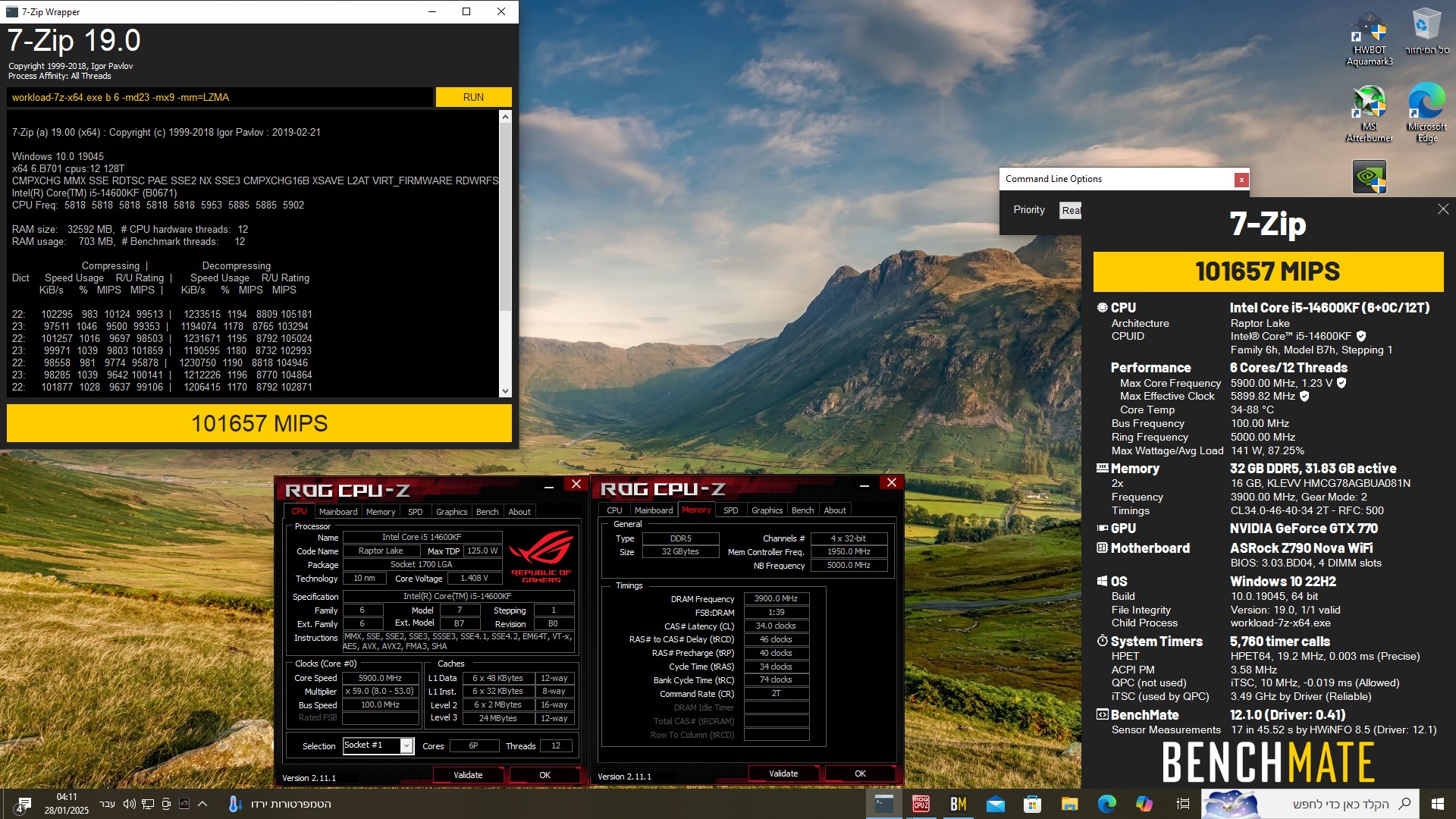Launch MSI Afterburner from desktop
The width and height of the screenshot is (1456, 819).
[x=1370, y=114]
